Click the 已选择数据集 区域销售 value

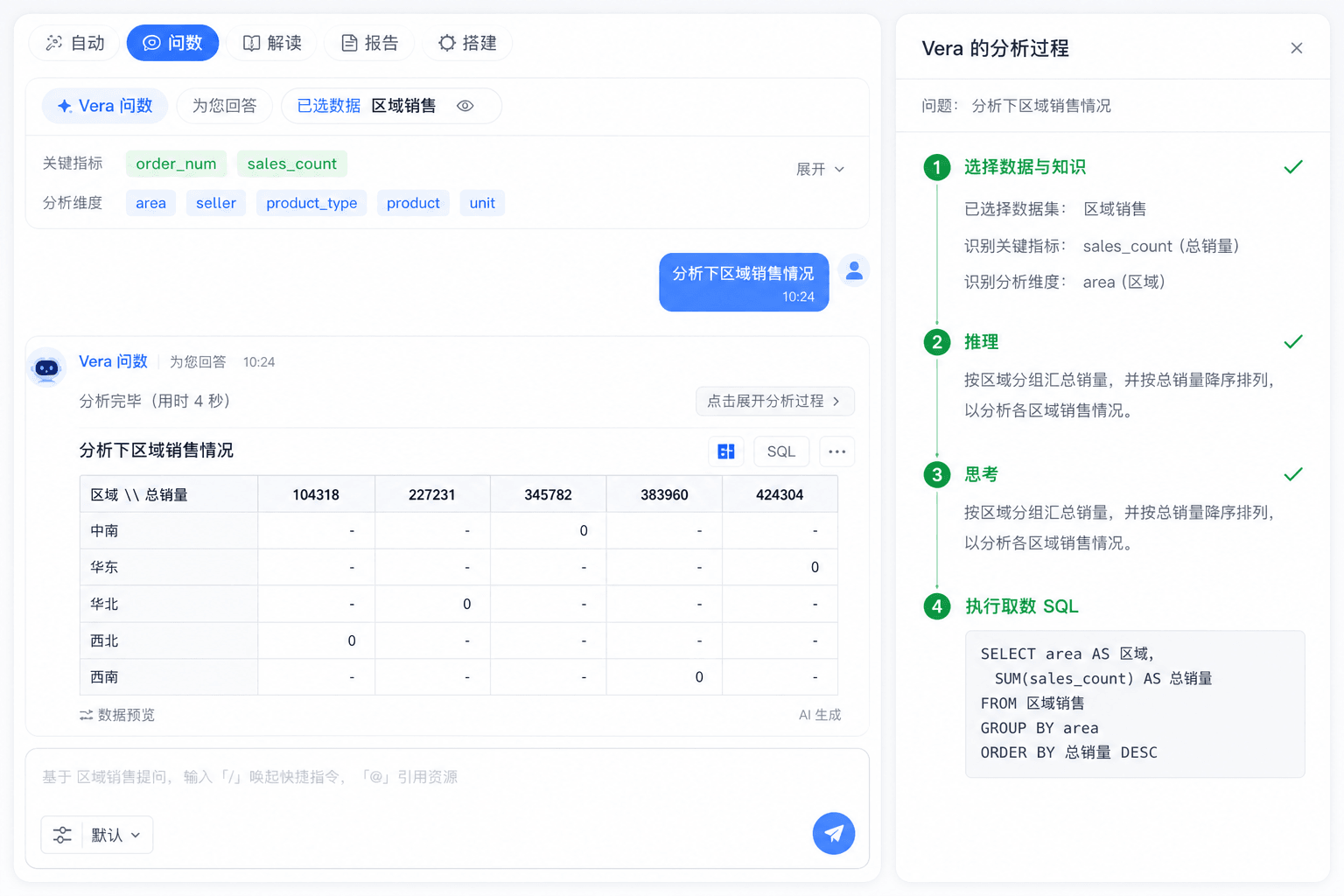click(1115, 209)
